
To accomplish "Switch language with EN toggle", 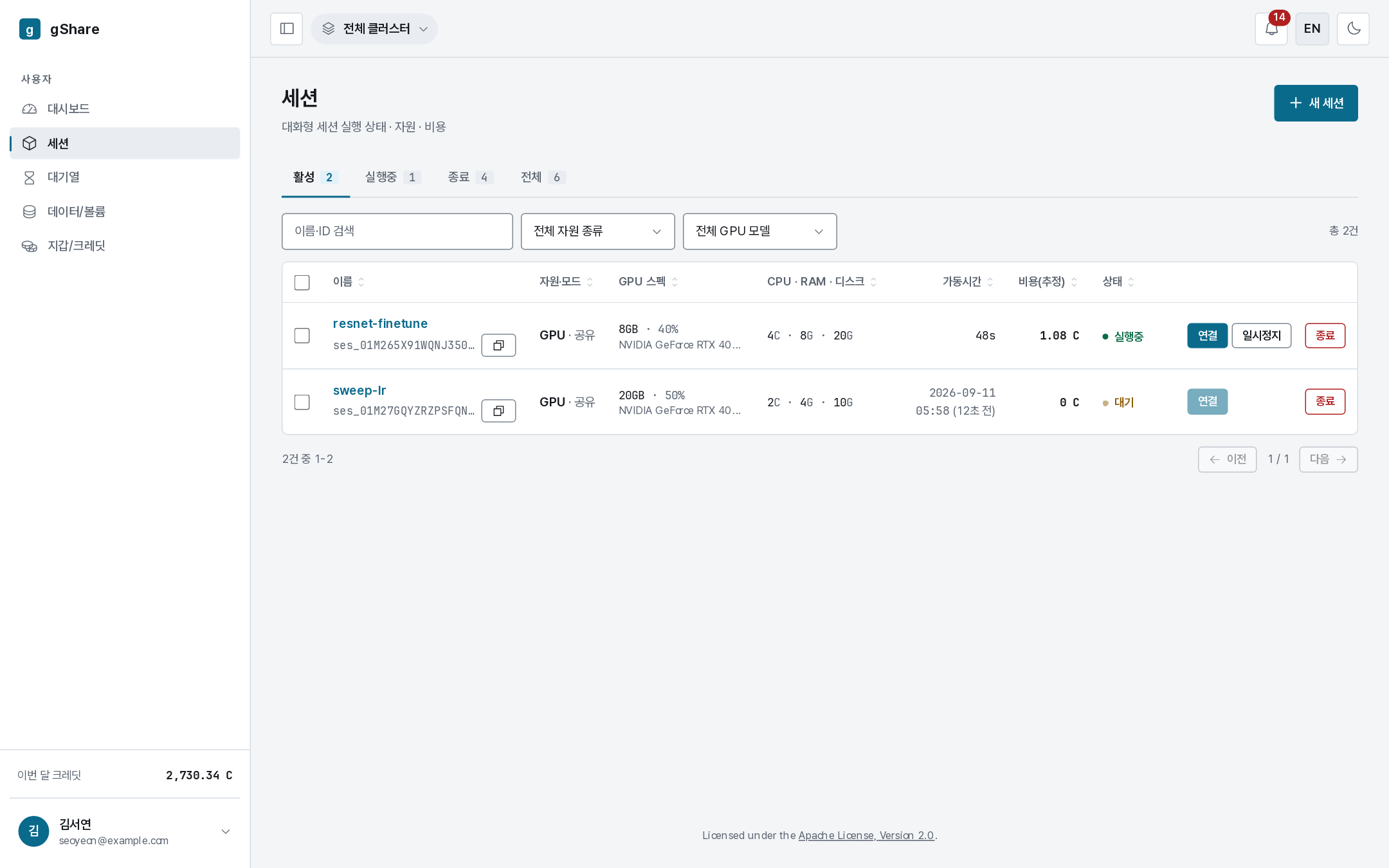I will (1312, 29).
